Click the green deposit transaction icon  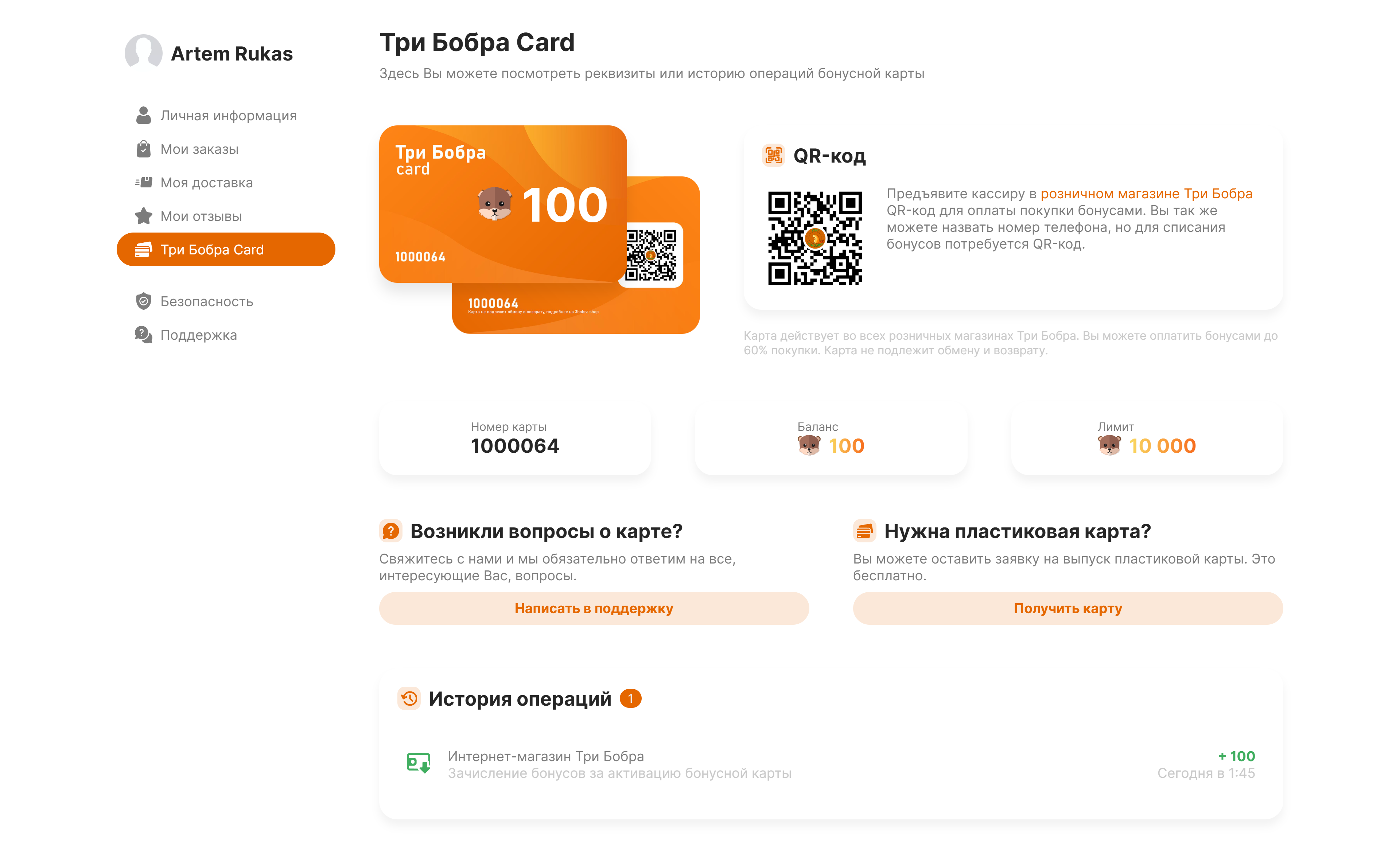click(418, 763)
